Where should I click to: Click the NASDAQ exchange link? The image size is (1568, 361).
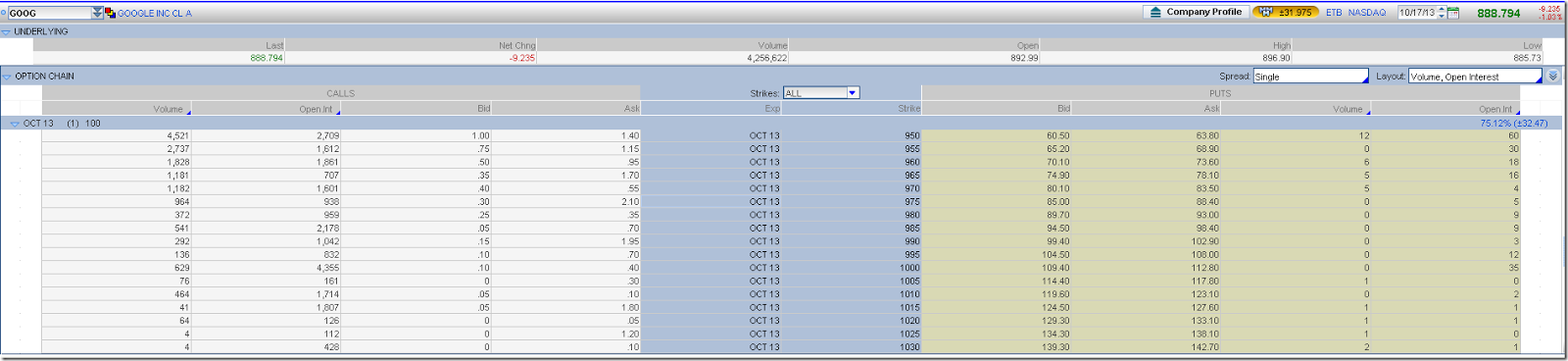pyautogui.click(x=1367, y=13)
